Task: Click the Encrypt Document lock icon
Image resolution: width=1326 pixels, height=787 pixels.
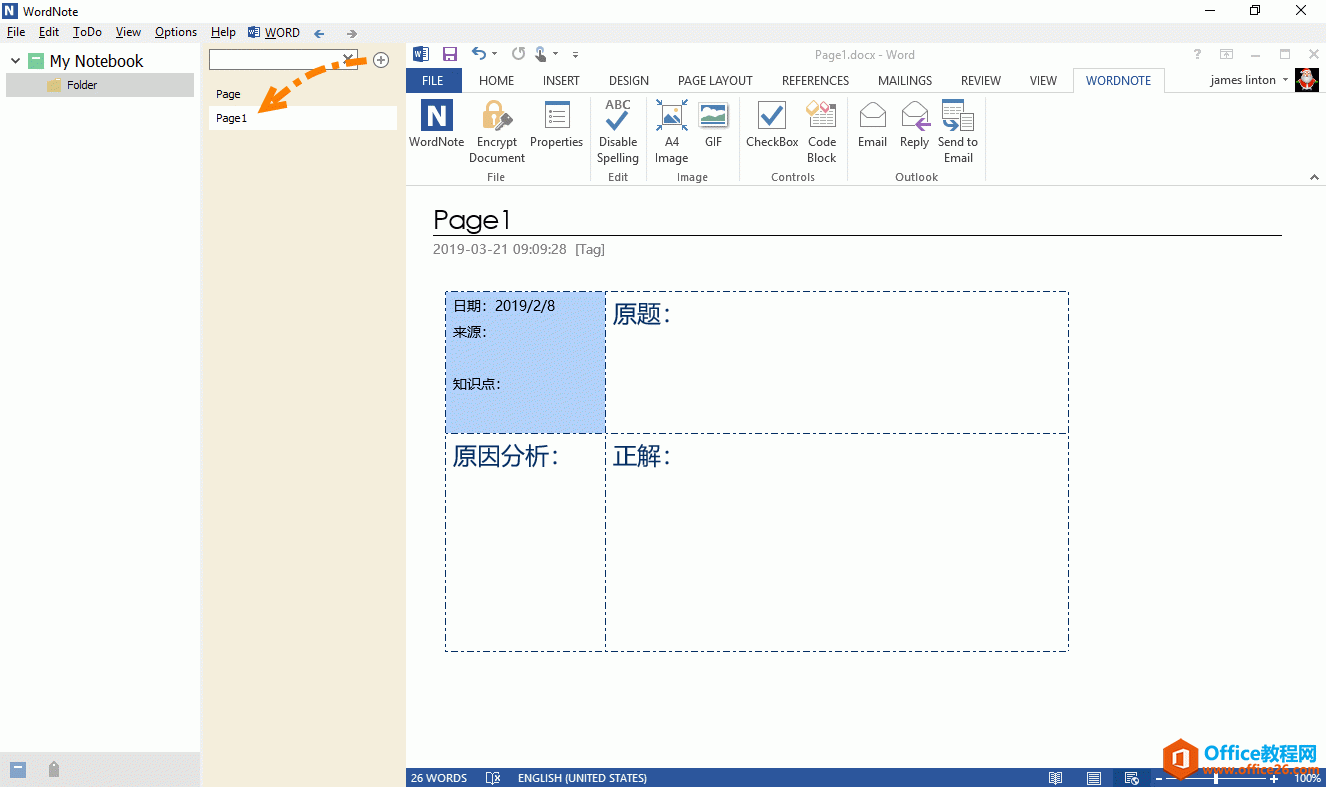Action: [x=496, y=117]
